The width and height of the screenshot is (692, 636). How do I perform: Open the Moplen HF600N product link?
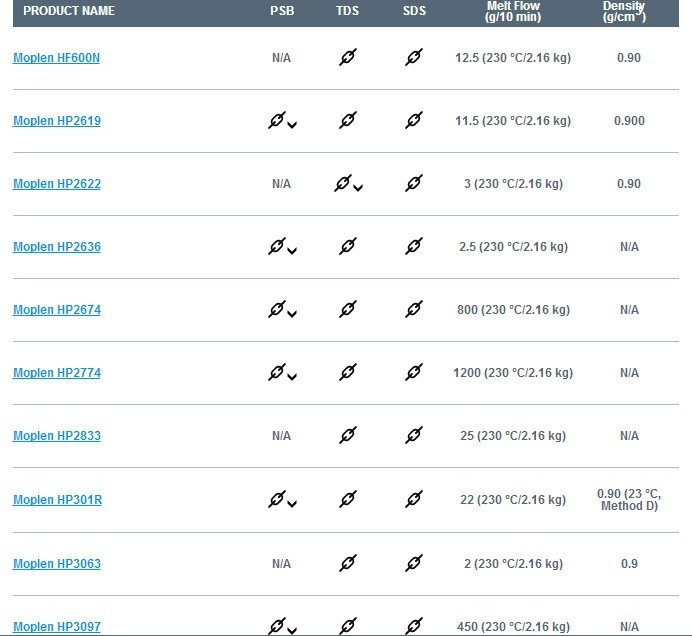[x=56, y=58]
